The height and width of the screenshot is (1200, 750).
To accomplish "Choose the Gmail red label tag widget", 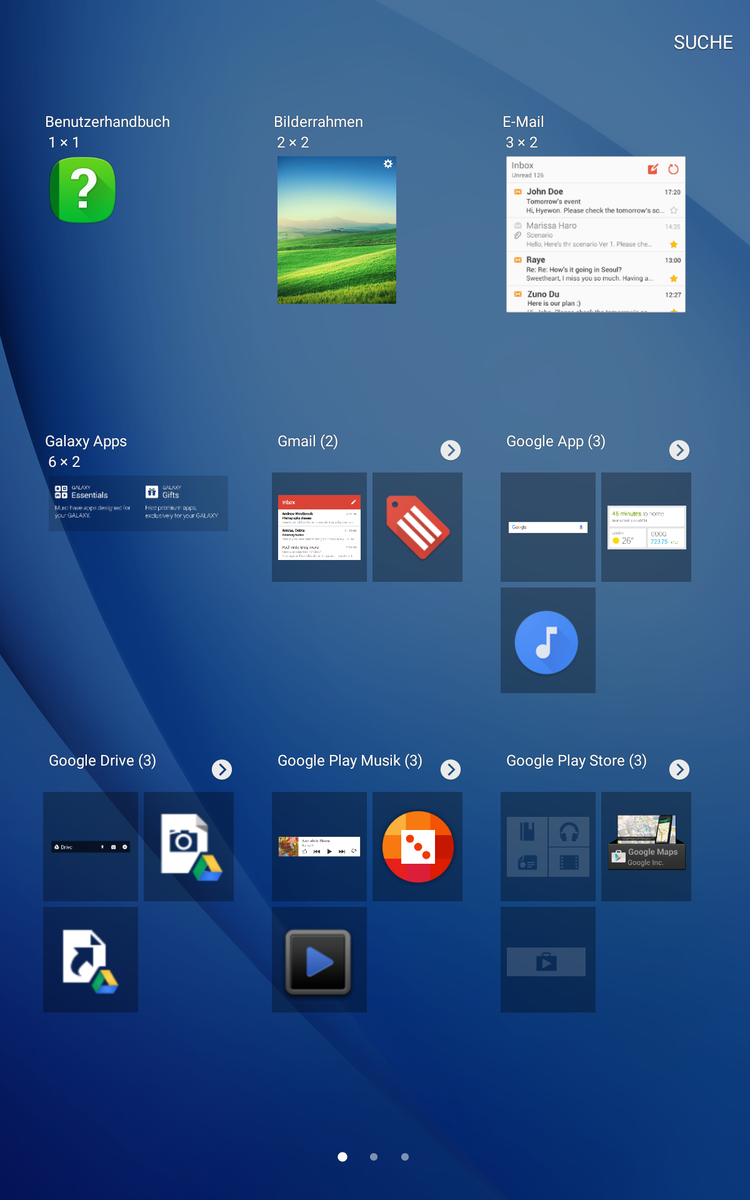I will (418, 527).
